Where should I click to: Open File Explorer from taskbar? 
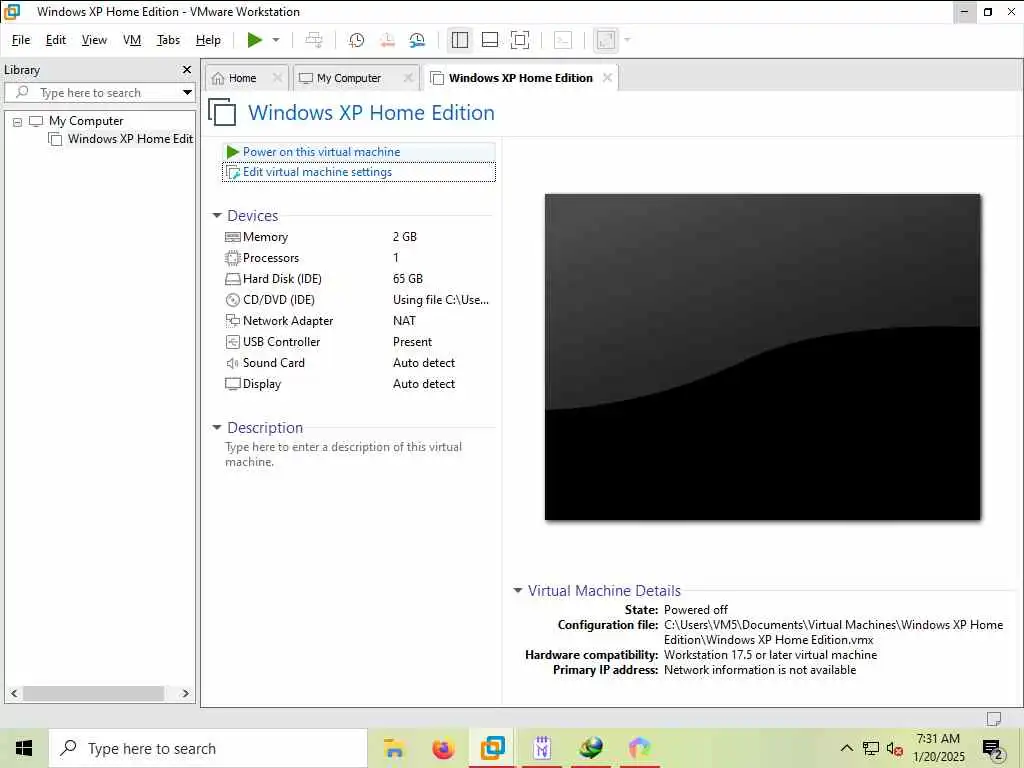394,748
